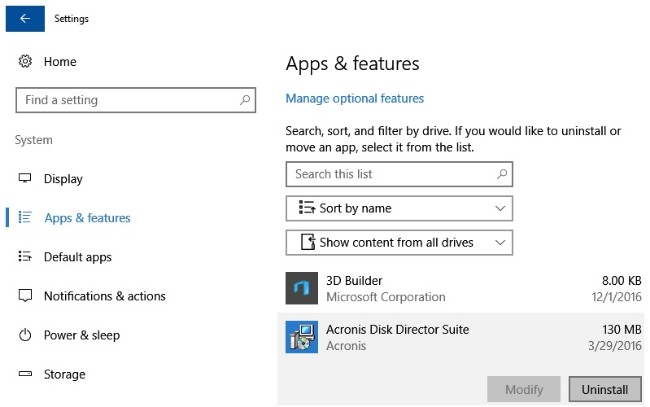Click the Notifications & actions speech icon
Screen dimensions: 650x407
(25, 296)
